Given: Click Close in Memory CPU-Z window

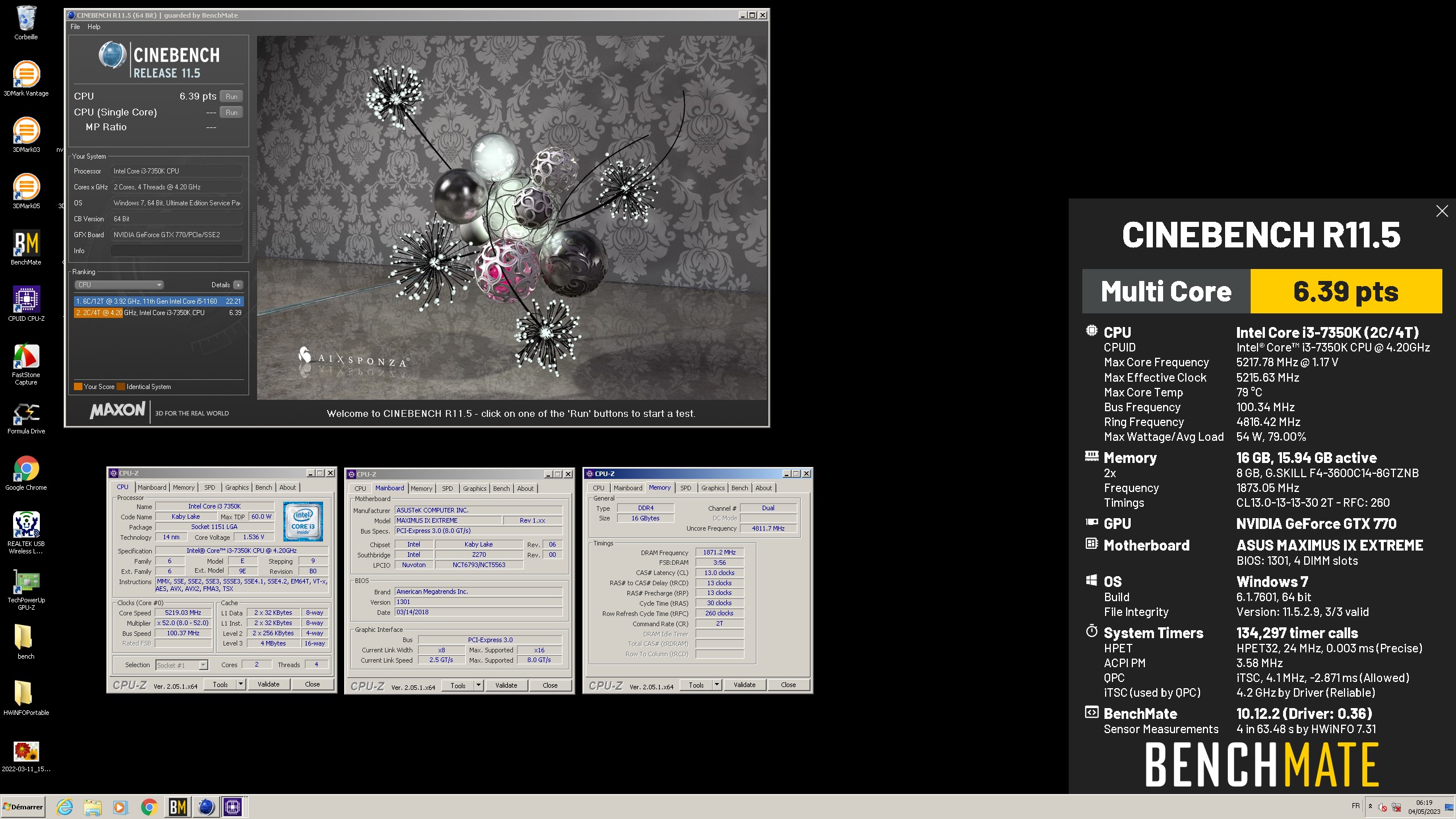Looking at the screenshot, I should (x=788, y=685).
